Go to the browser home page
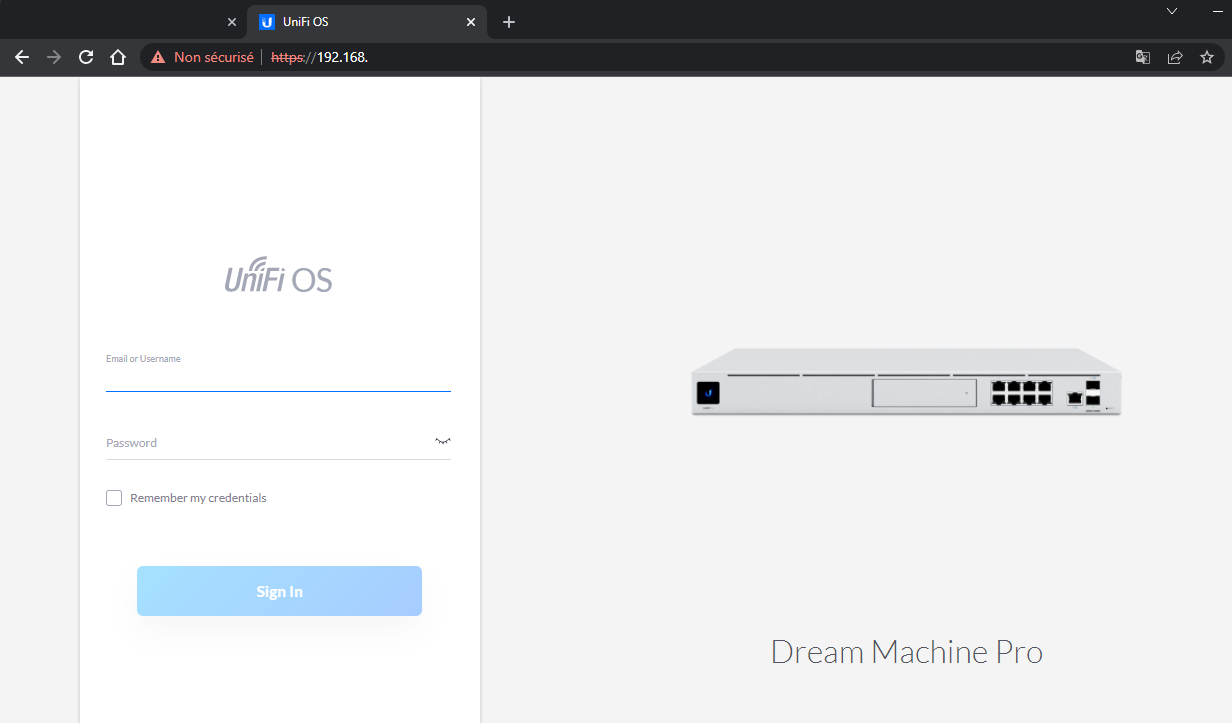The height and width of the screenshot is (723, 1232). pyautogui.click(x=117, y=57)
